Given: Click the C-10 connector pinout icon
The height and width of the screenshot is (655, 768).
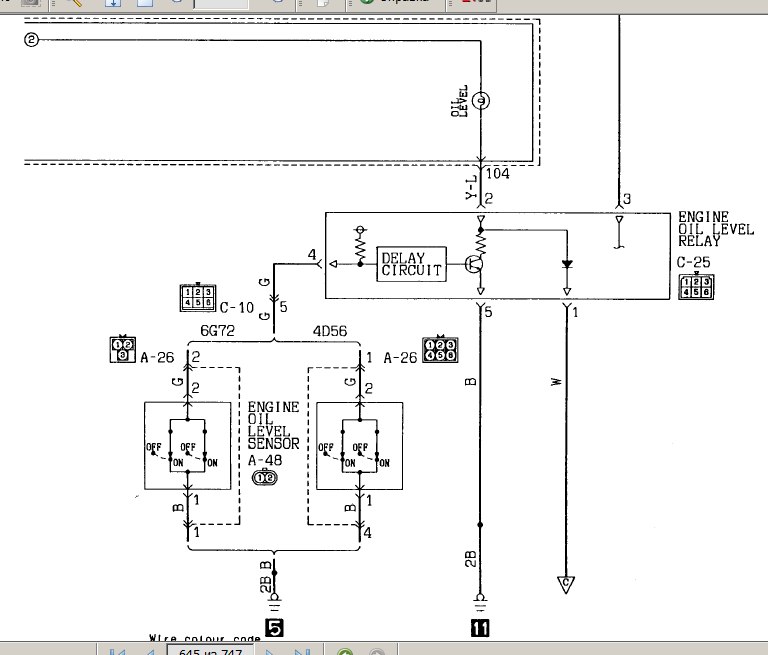Looking at the screenshot, I should pyautogui.click(x=196, y=298).
